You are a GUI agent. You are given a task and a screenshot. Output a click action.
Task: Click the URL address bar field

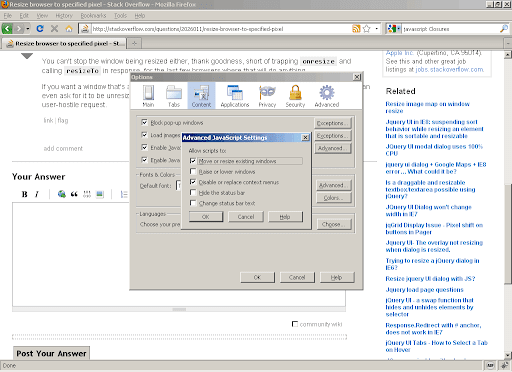click(x=220, y=29)
